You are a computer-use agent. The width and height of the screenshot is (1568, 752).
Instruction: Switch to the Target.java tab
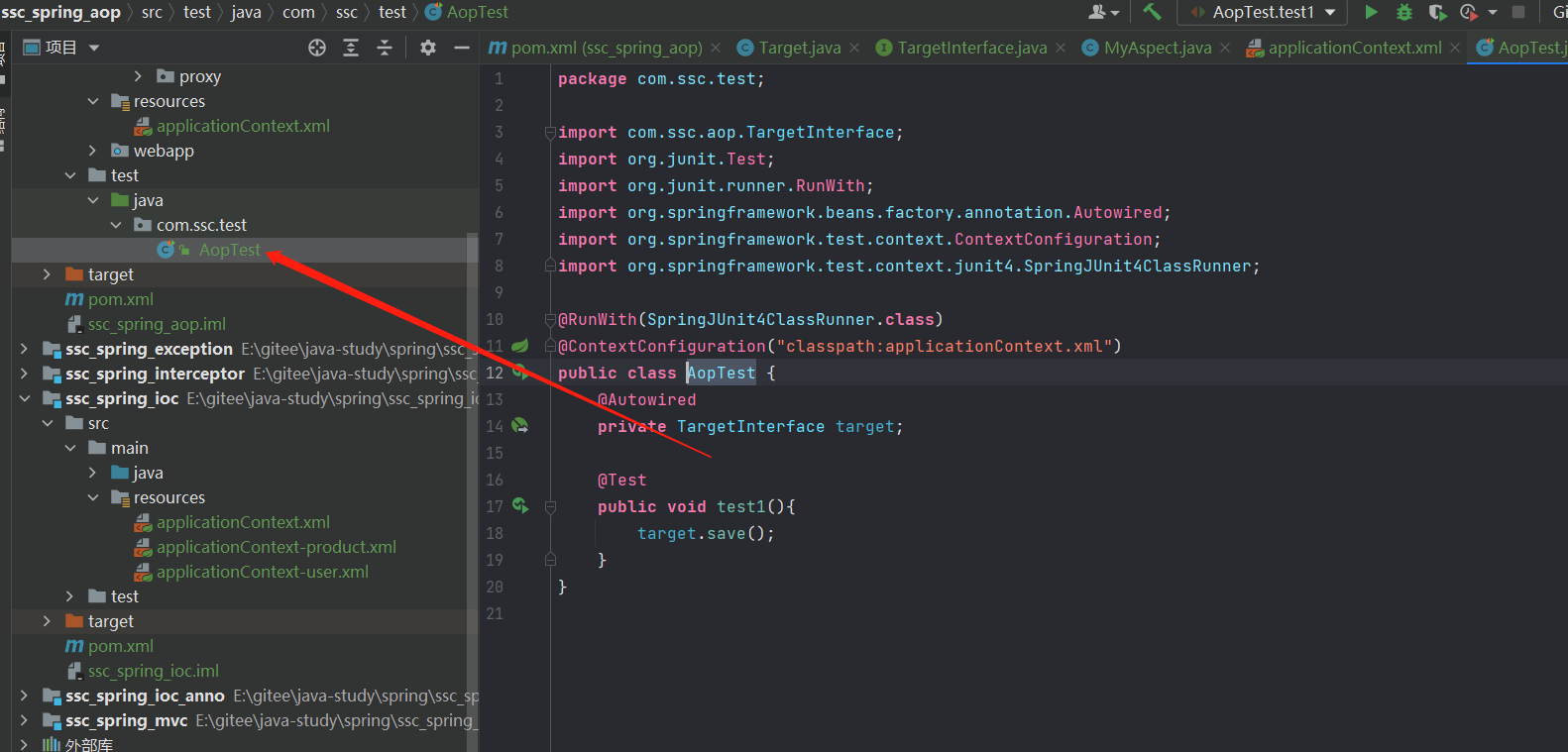click(x=800, y=48)
